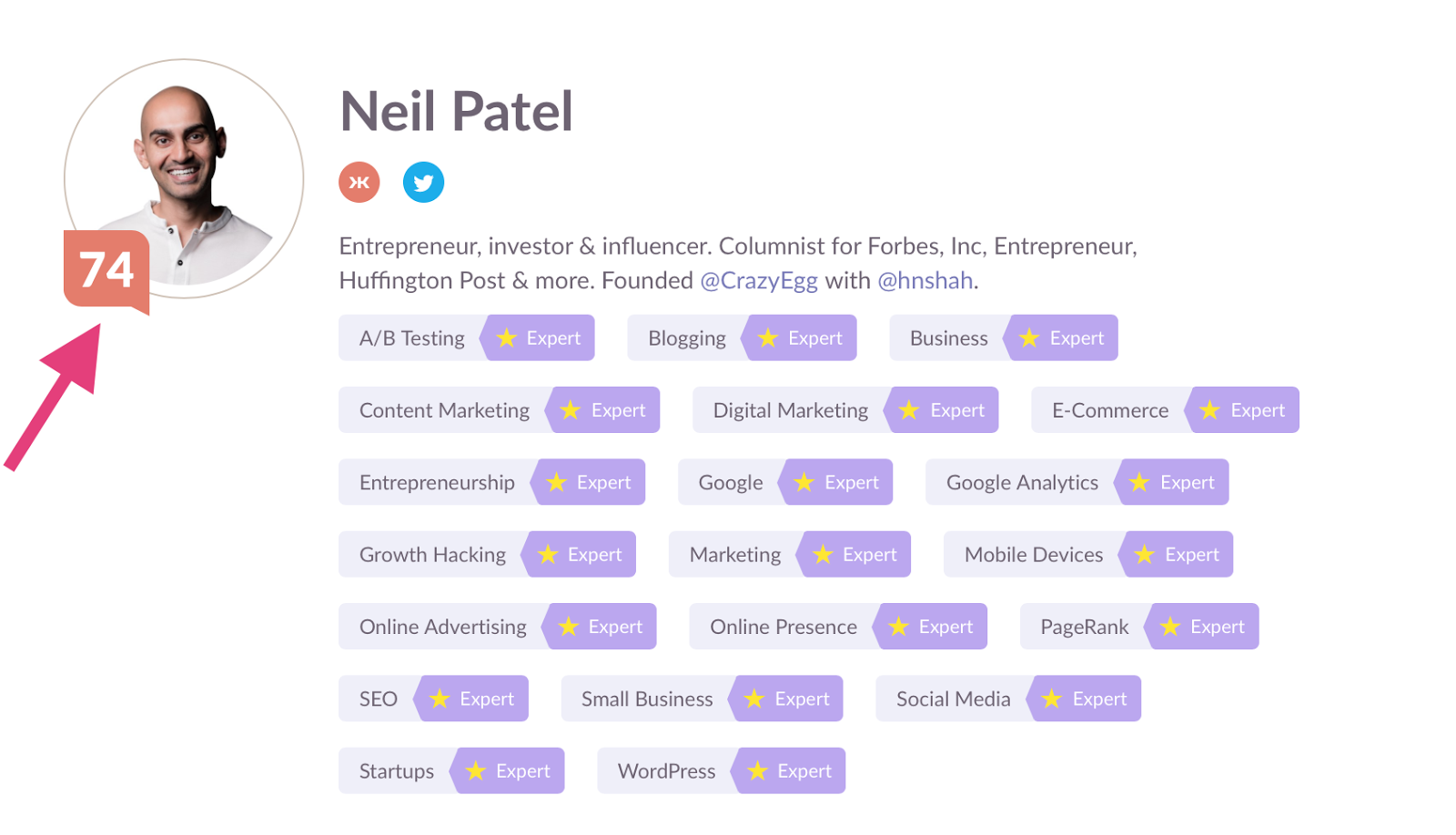Click the star on WordPress Expert badge
Screen dimensions: 1456x835
pyautogui.click(x=757, y=771)
